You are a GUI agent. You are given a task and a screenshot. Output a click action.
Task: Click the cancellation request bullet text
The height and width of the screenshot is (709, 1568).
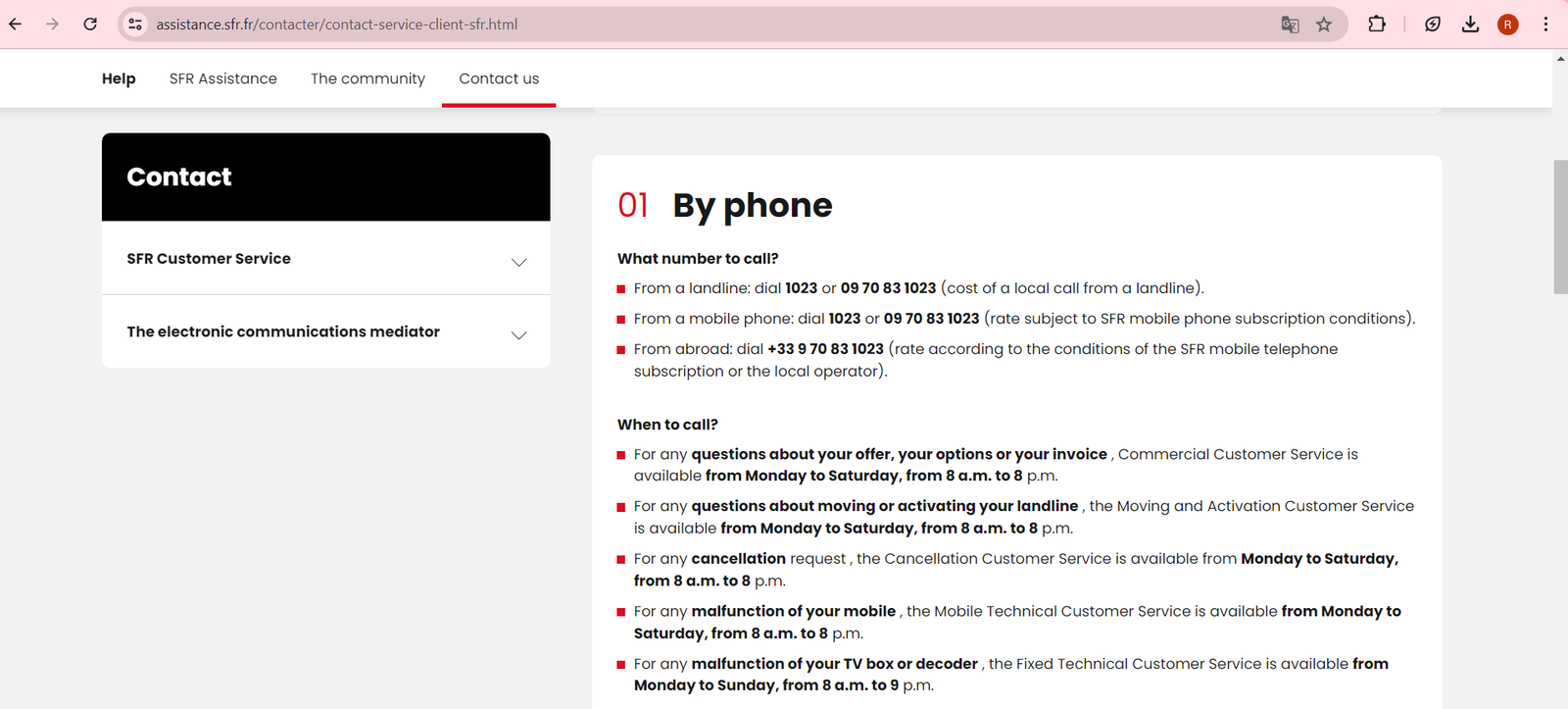(1015, 570)
